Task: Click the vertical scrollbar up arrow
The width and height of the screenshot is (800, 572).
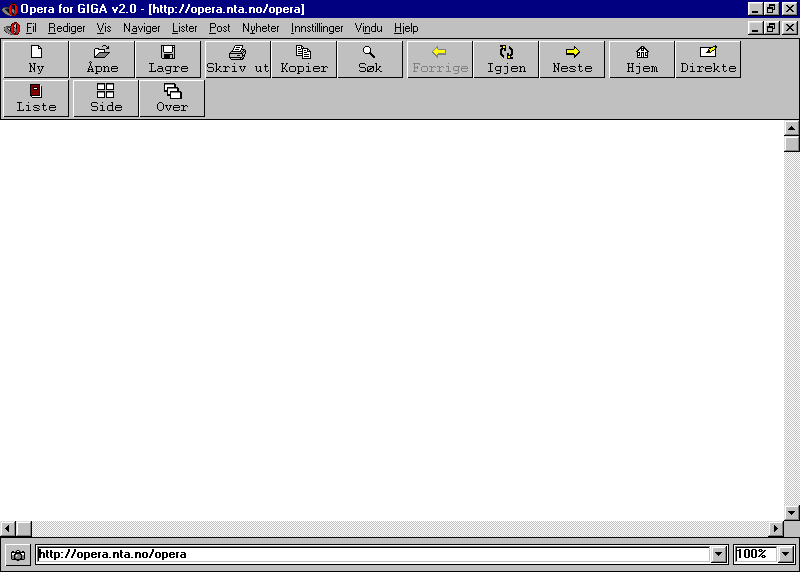Action: 792,128
